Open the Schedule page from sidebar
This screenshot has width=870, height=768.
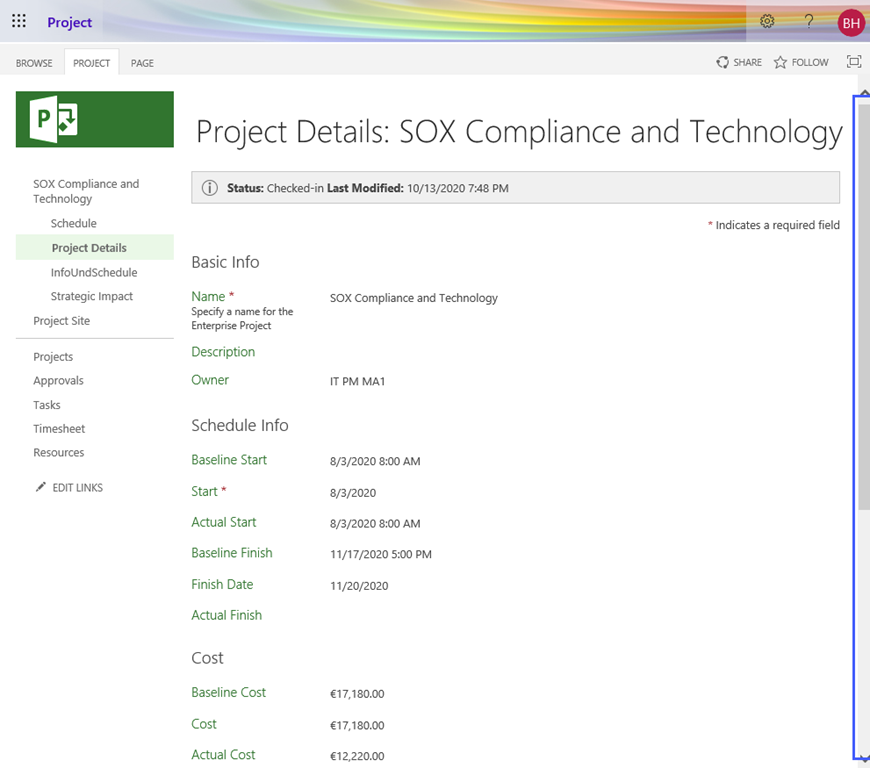click(x=73, y=223)
